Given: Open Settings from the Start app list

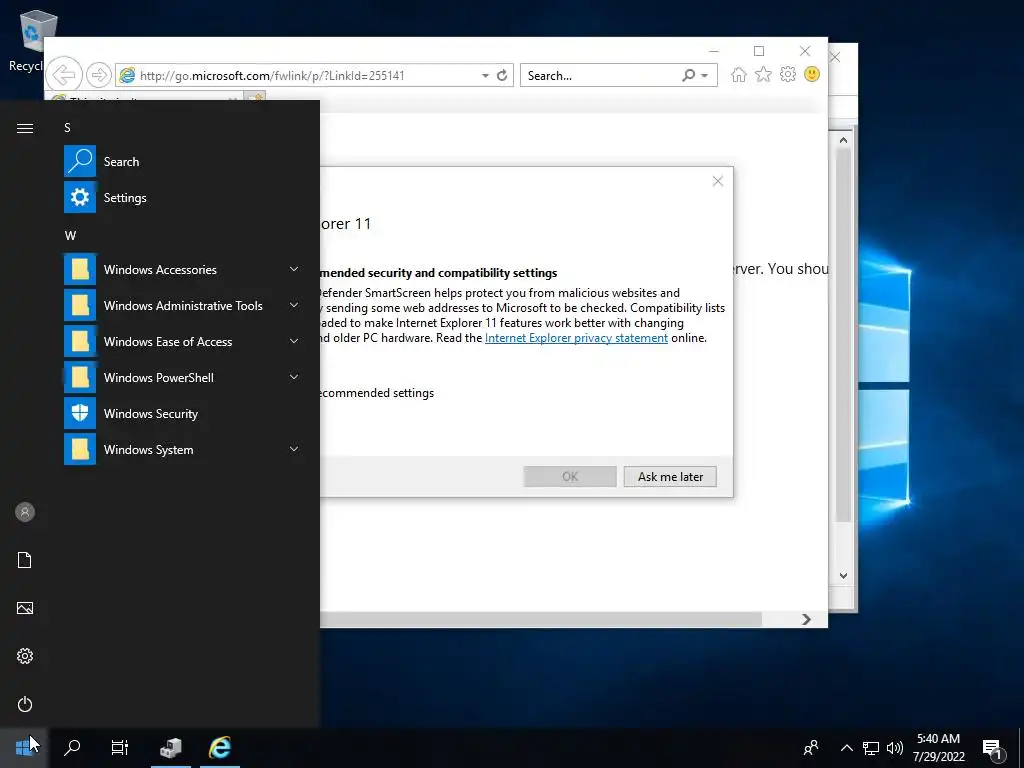Looking at the screenshot, I should [182, 197].
